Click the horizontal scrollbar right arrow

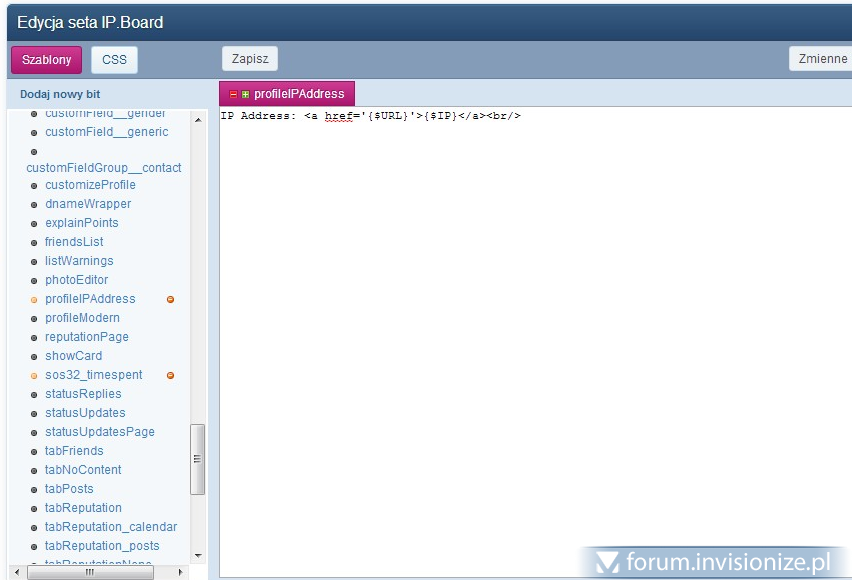point(181,573)
